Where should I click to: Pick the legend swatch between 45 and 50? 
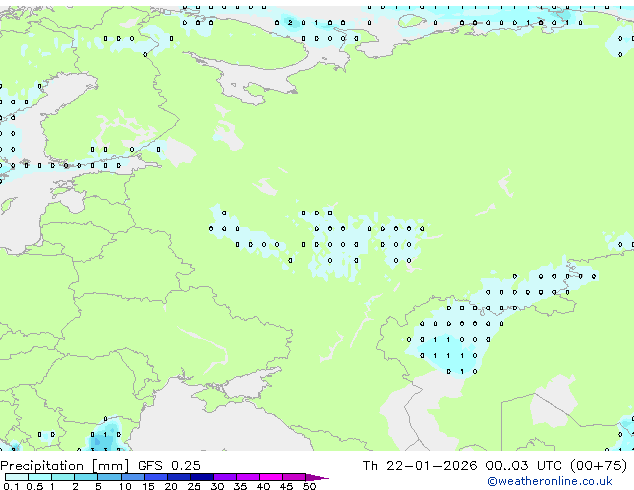pyautogui.click(x=294, y=477)
